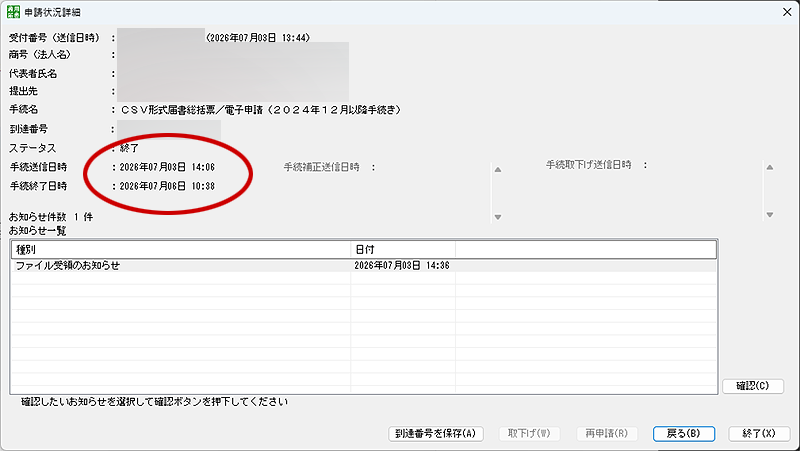This screenshot has width=800, height=451.
Task: Click the 手続名 value CSV形式届書総括票
Action: pos(261,110)
